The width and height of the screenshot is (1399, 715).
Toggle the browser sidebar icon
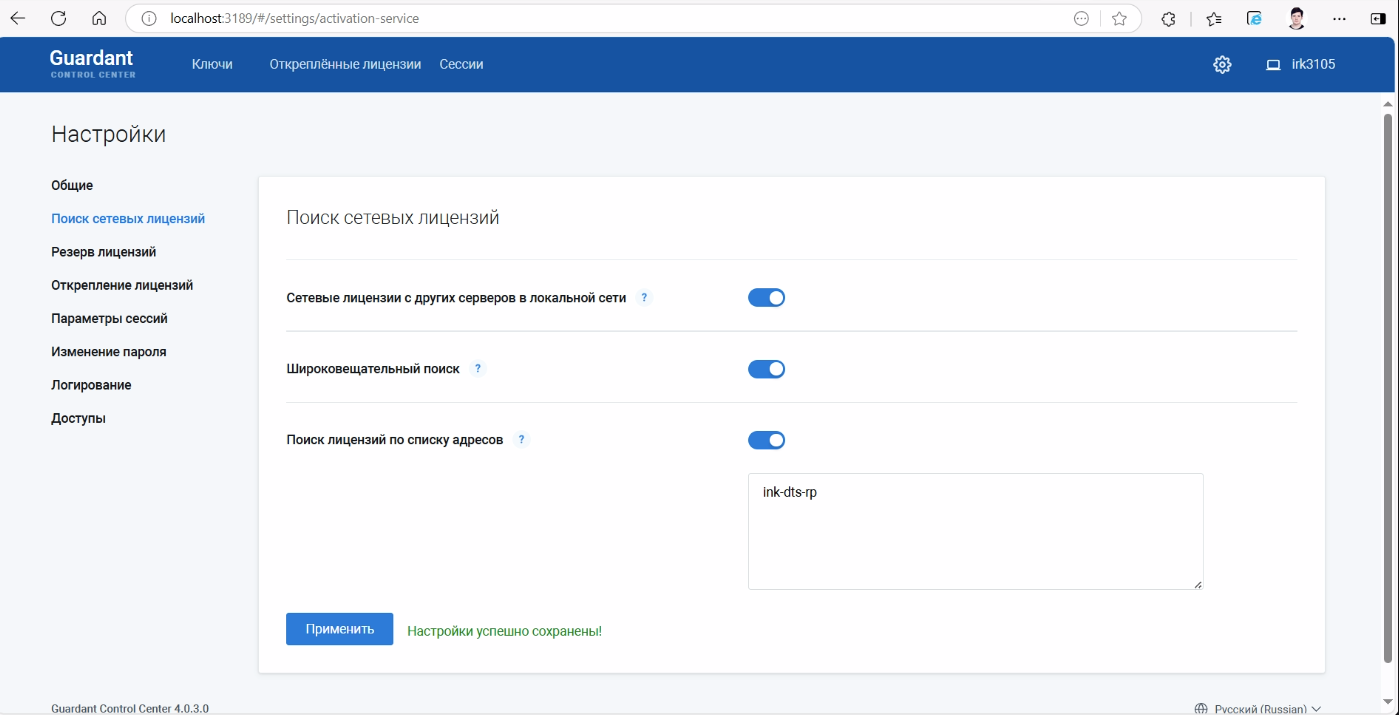click(x=1378, y=18)
